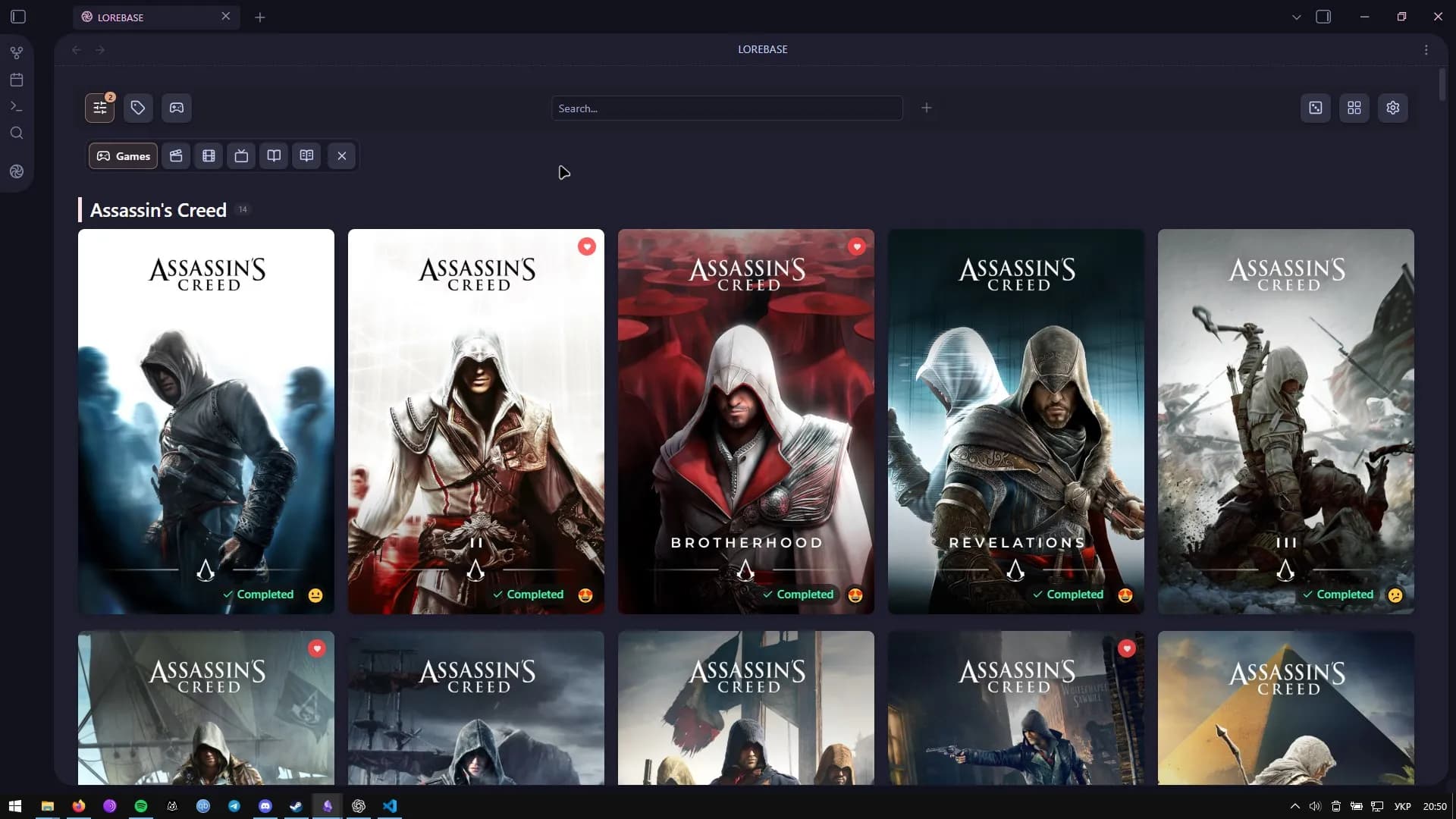Click the gamepad icon button beside the tag filter

point(177,108)
